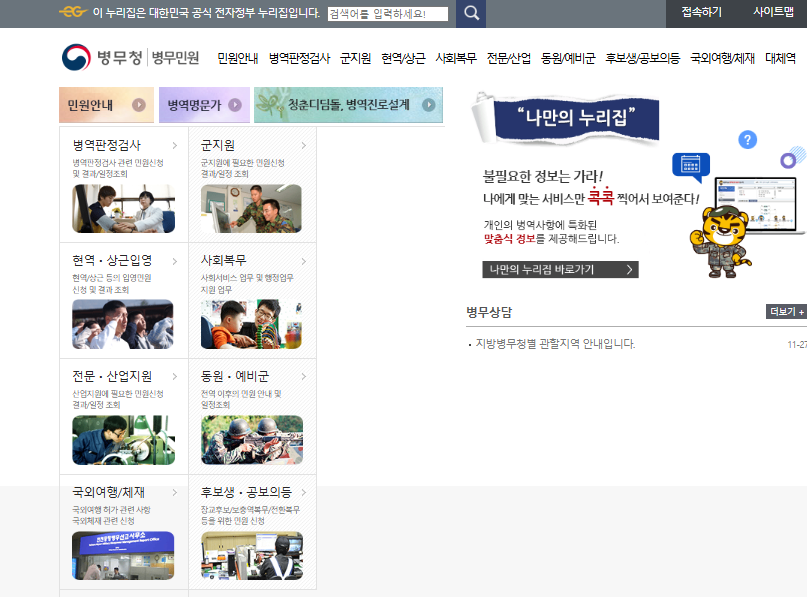This screenshot has height=597, width=807.
Task: Click the arrow icon on 민원안내 banner
Action: click(140, 105)
